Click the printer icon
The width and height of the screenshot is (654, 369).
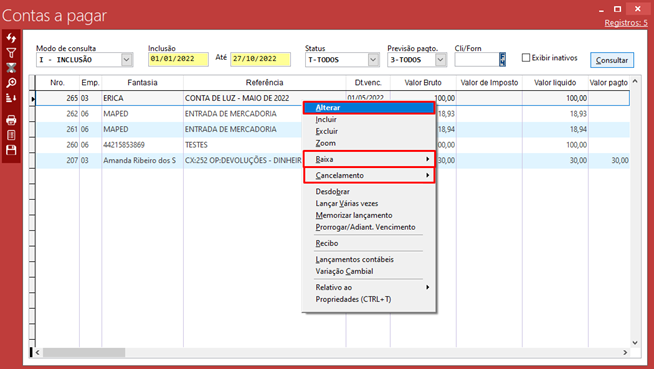click(x=11, y=120)
